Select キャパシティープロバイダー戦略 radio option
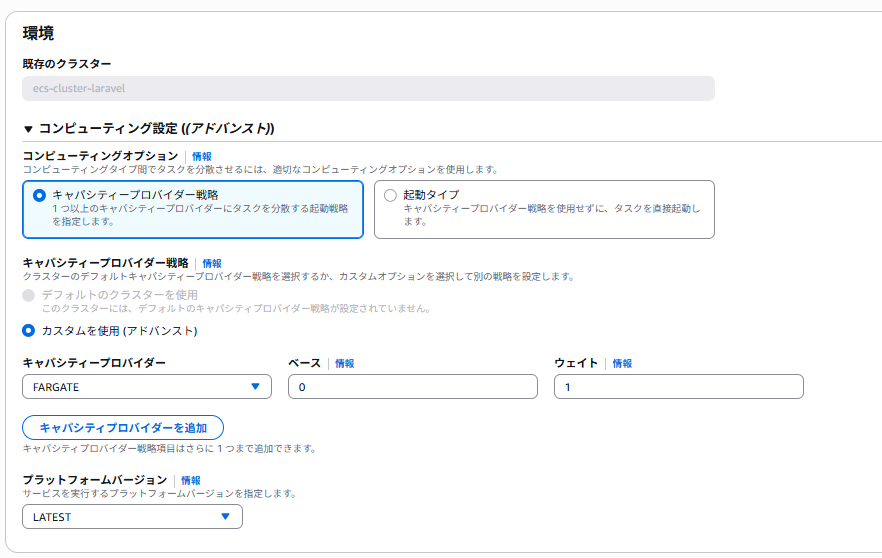Viewport: 882px width, 558px height. click(x=39, y=196)
